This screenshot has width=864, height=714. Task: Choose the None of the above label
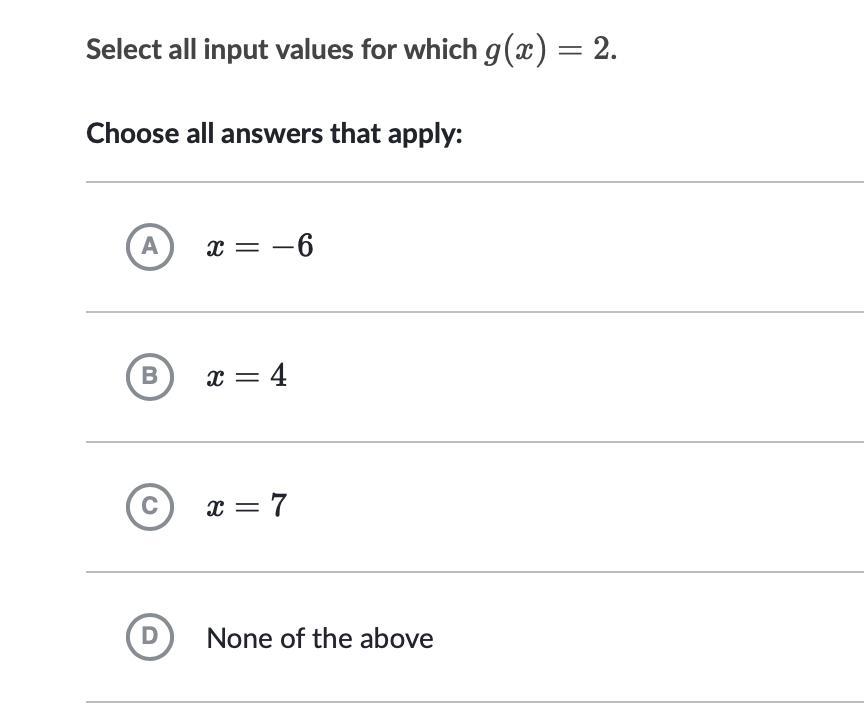click(x=319, y=638)
